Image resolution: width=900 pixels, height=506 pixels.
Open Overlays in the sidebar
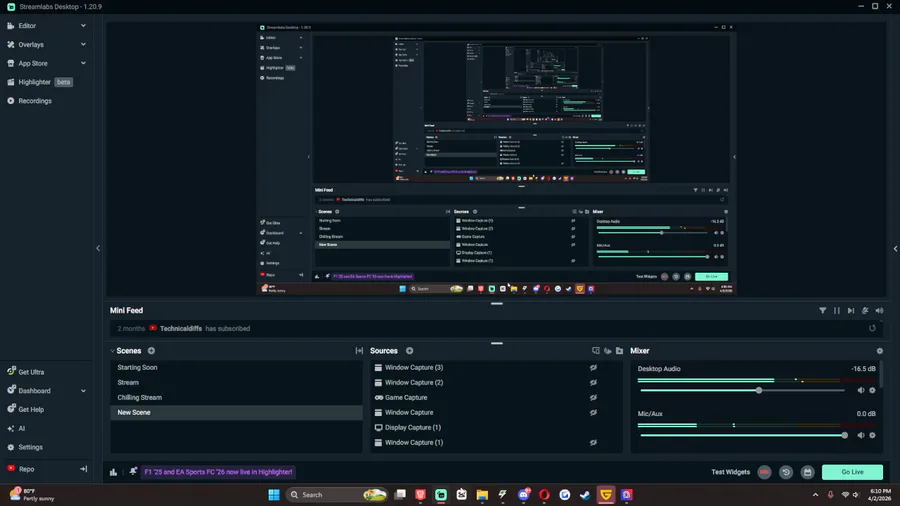[30, 45]
